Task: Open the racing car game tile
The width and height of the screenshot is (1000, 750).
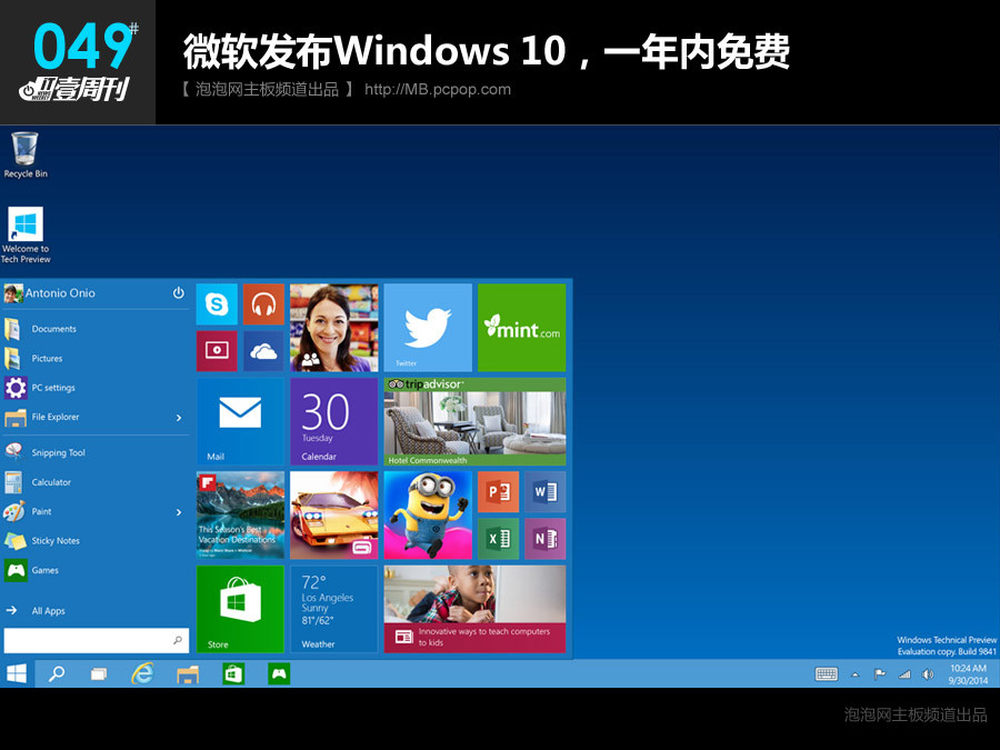Action: pyautogui.click(x=334, y=515)
